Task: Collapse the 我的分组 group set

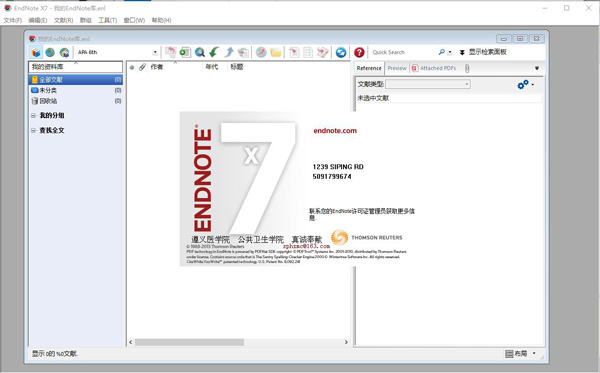Action: pyautogui.click(x=33, y=116)
